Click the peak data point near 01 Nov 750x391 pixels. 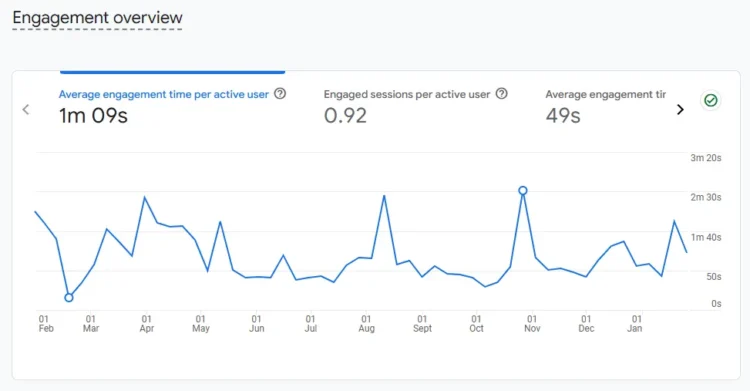coord(523,190)
